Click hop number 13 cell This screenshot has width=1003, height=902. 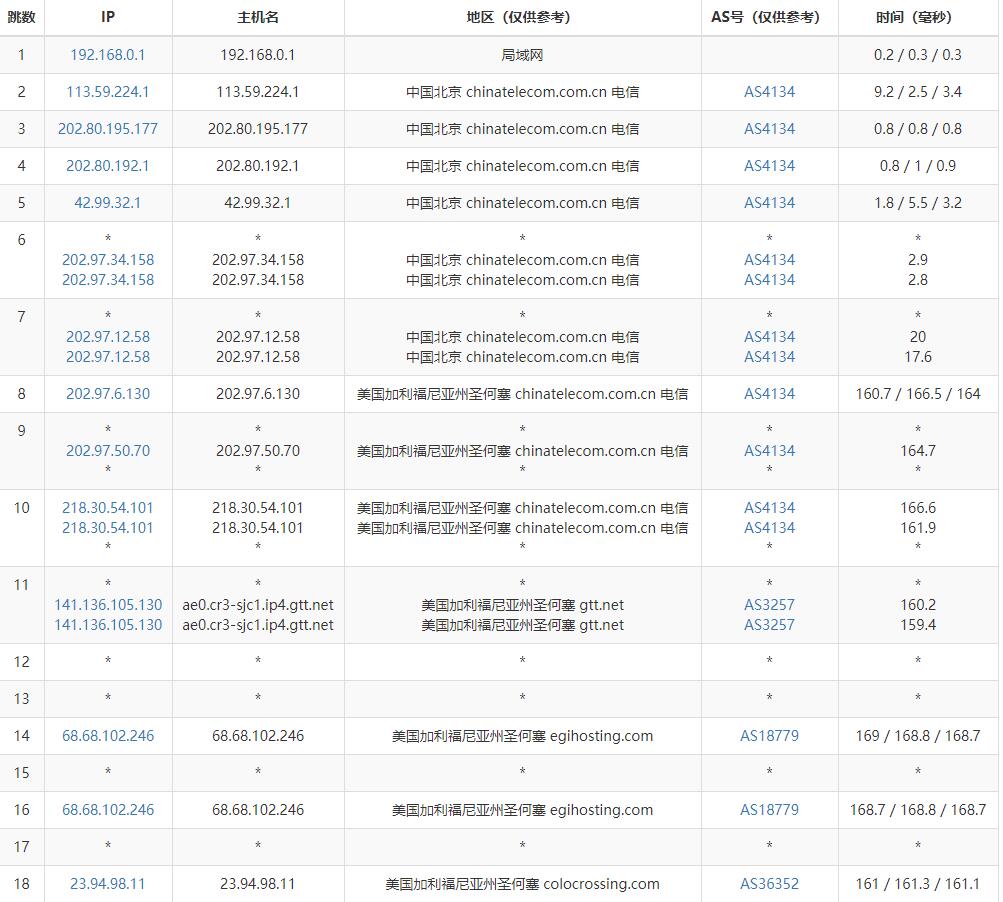(x=22, y=699)
